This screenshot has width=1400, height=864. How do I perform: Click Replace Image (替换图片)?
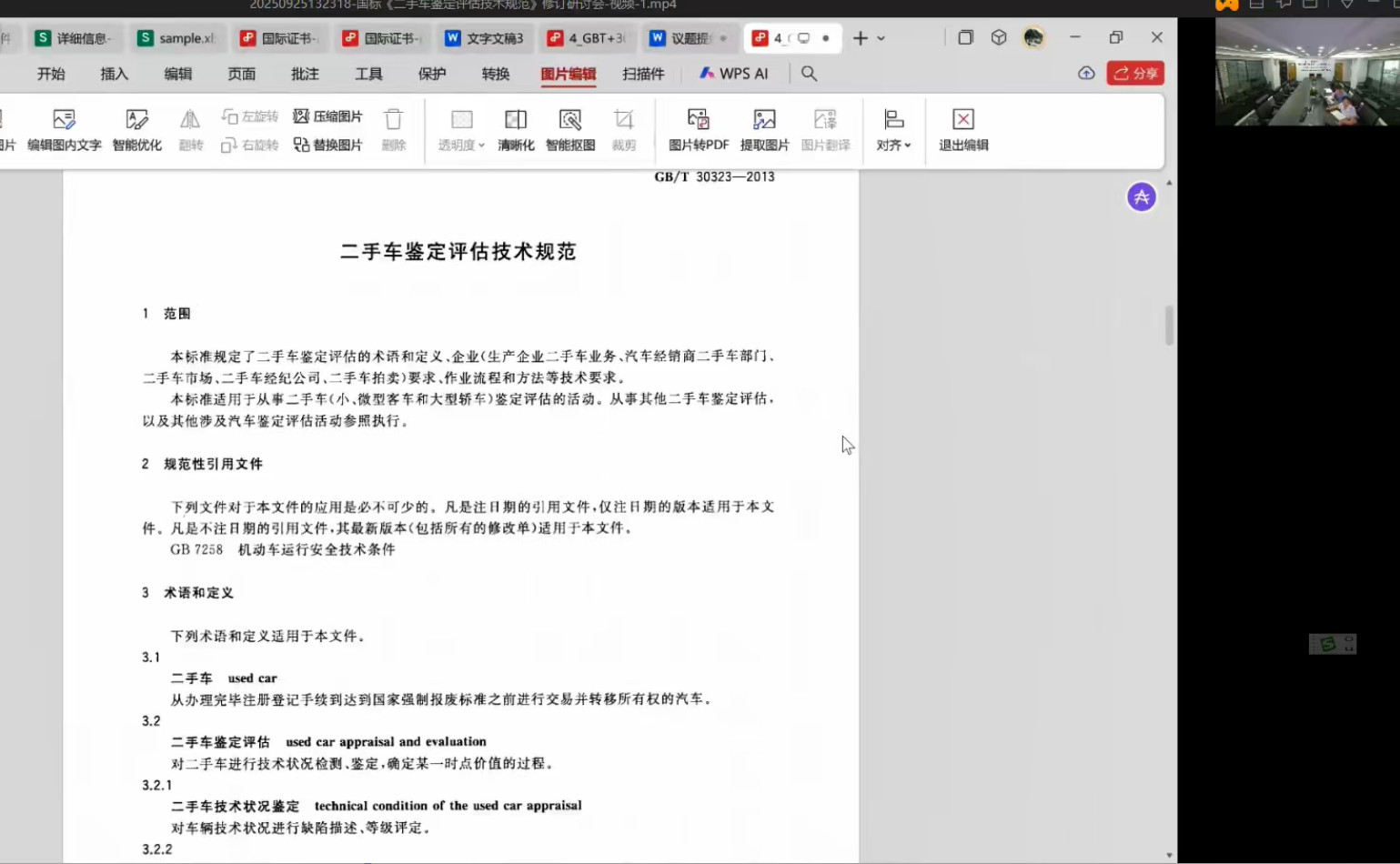coord(327,145)
